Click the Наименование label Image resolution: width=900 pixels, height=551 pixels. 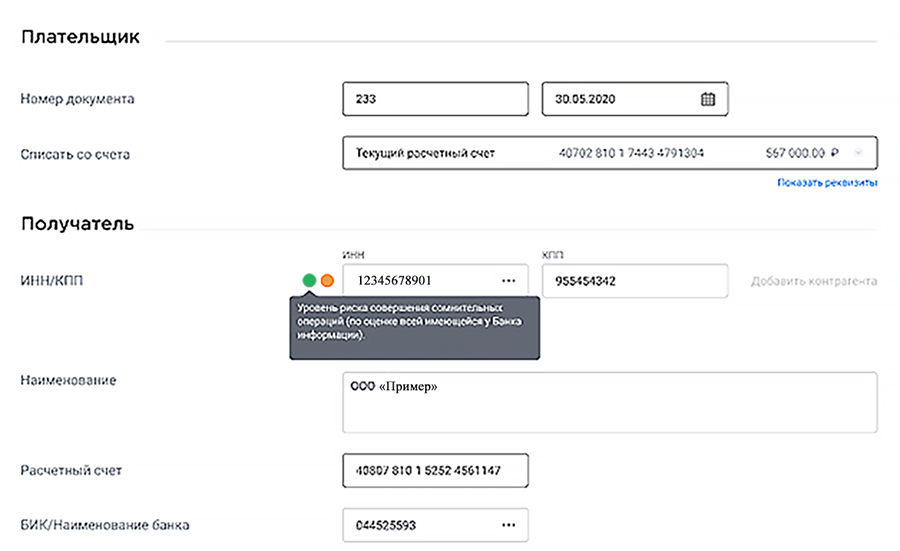68,381
